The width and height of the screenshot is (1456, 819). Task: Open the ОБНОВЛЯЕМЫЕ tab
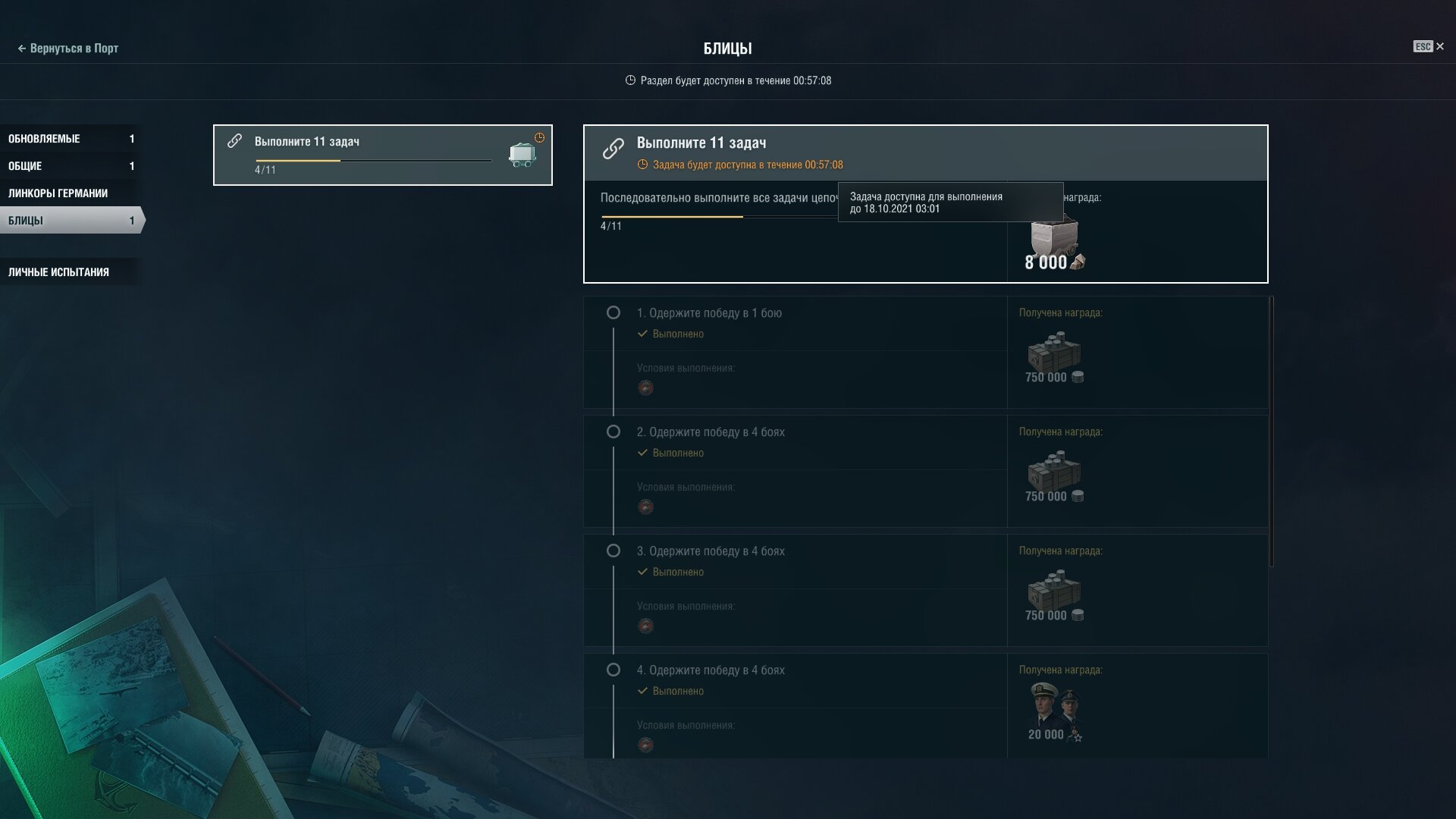(x=71, y=139)
